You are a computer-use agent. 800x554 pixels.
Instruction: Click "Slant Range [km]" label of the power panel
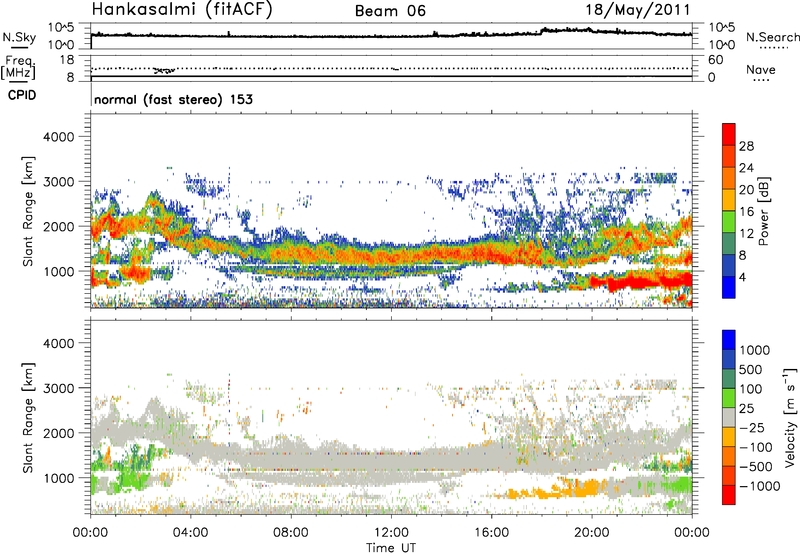[28, 211]
